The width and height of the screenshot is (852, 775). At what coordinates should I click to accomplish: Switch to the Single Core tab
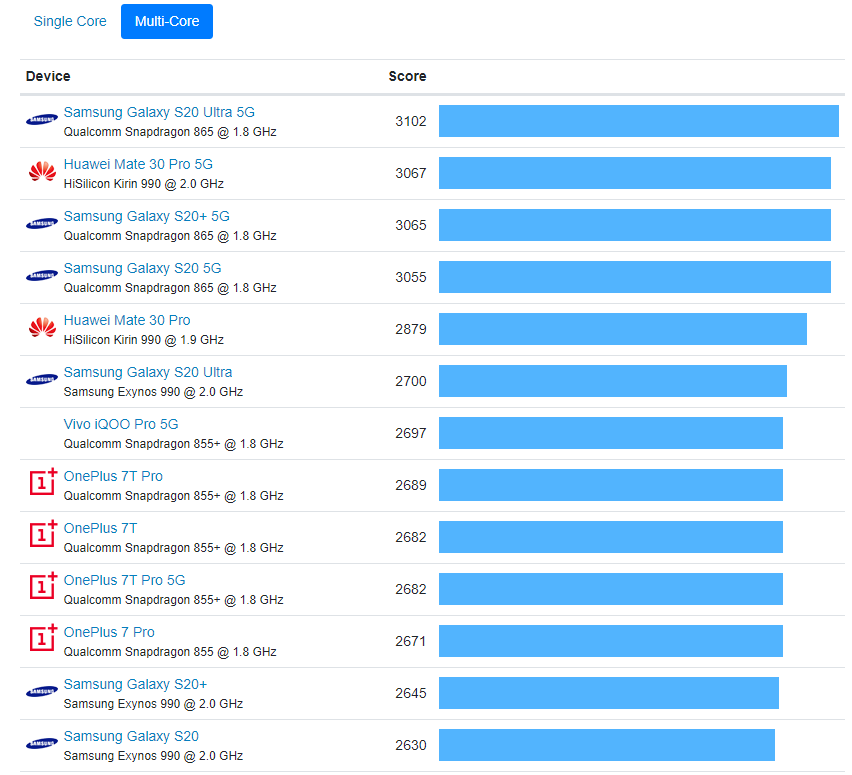pyautogui.click(x=70, y=21)
